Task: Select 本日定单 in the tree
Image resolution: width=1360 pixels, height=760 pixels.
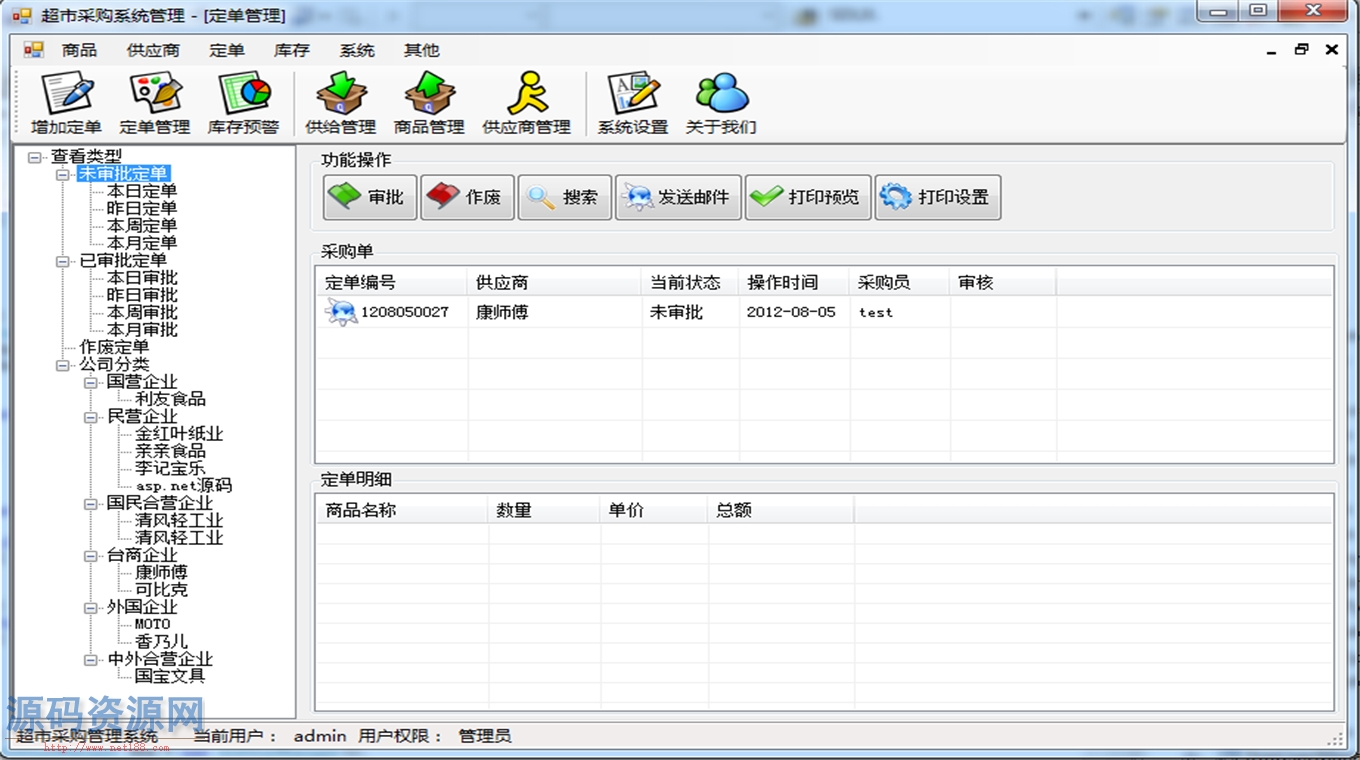Action: tap(142, 191)
